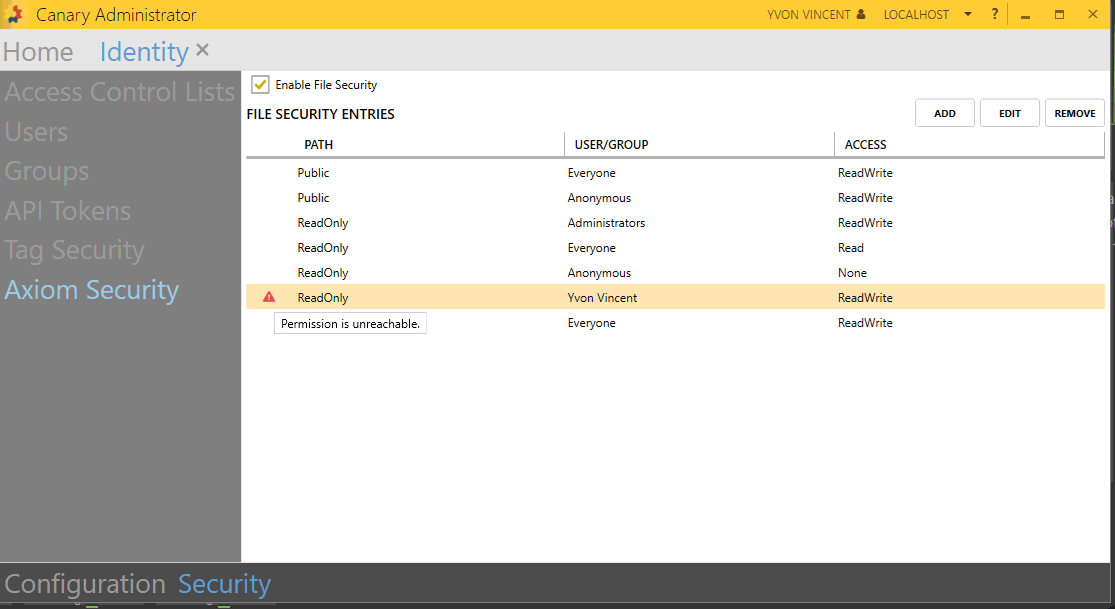Minimize the Canary Administrator window
The image size is (1115, 609).
[x=1026, y=15]
